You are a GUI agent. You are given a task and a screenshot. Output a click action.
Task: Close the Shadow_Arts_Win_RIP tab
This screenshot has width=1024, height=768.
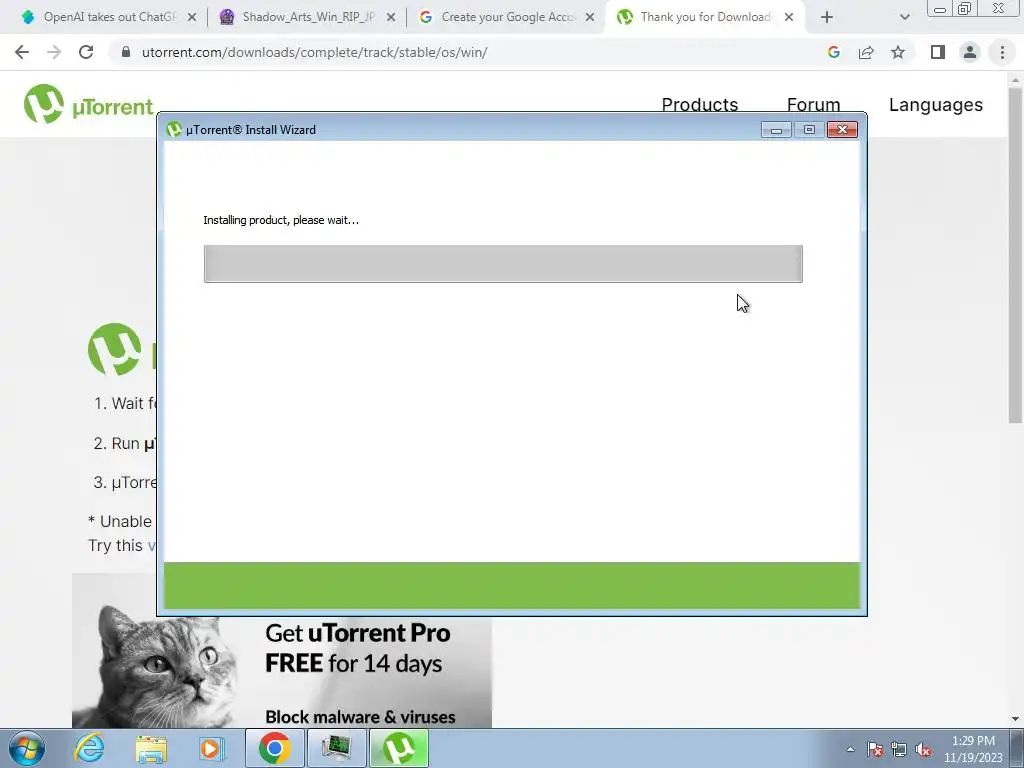click(391, 18)
